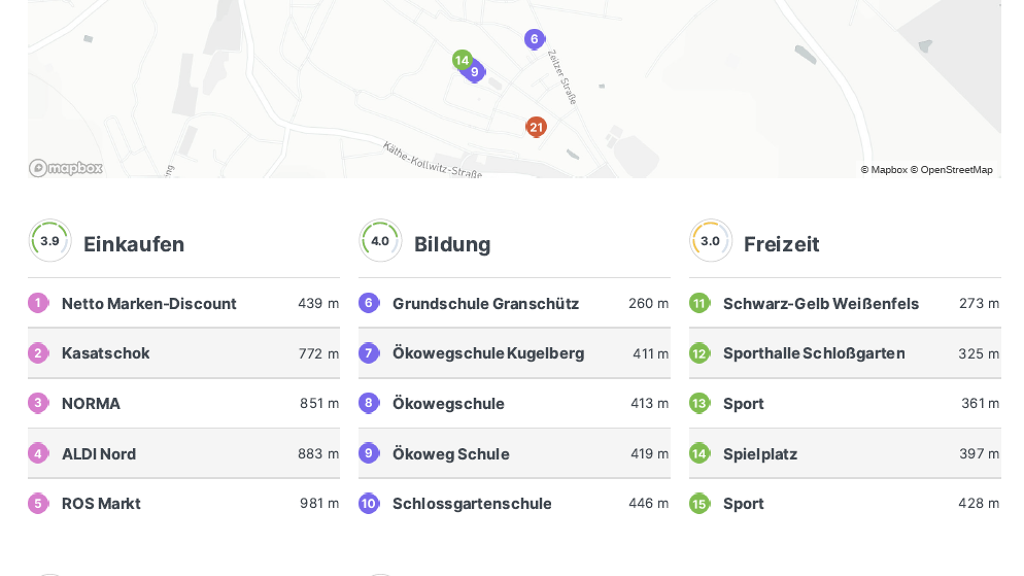The height and width of the screenshot is (576, 1024).
Task: Click the Bildung 4.0 rating circle
Action: point(380,241)
